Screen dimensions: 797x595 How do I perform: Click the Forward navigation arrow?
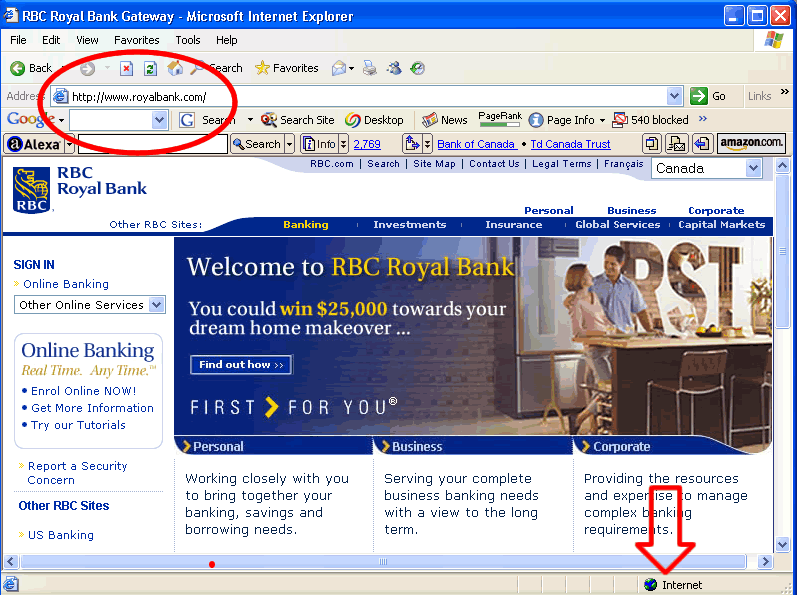click(x=87, y=68)
